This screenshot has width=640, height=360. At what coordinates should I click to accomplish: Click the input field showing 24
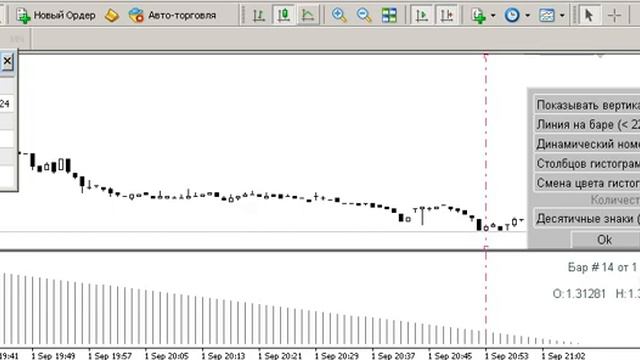pos(7,104)
